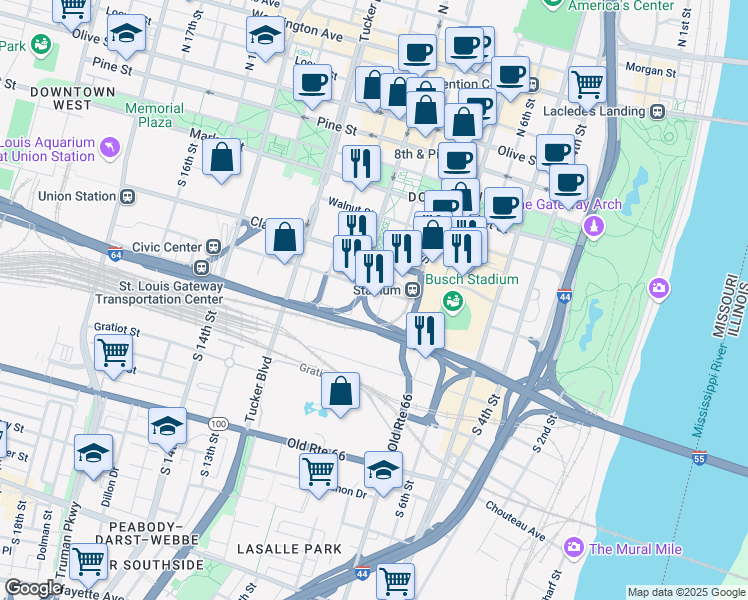
Task: Select the Mississippi River label
Action: pyautogui.click(x=710, y=390)
